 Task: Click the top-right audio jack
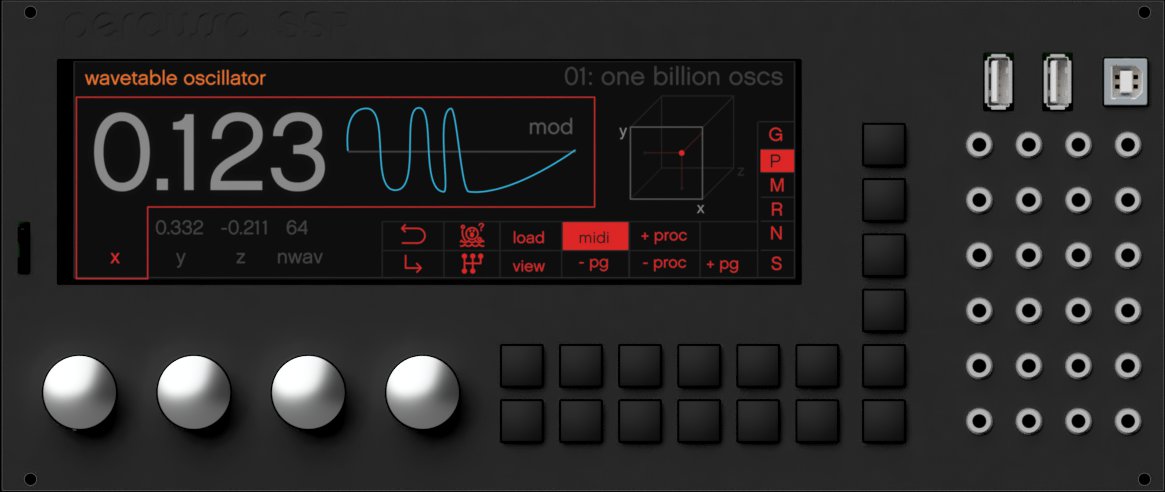click(x=1127, y=146)
